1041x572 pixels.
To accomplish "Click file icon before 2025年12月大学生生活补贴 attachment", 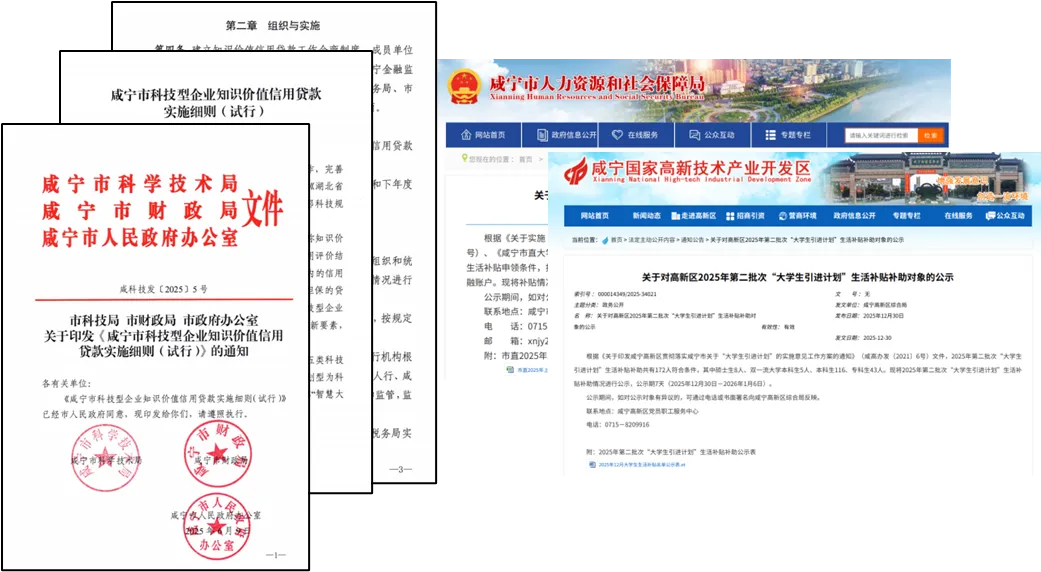I will coord(592,465).
